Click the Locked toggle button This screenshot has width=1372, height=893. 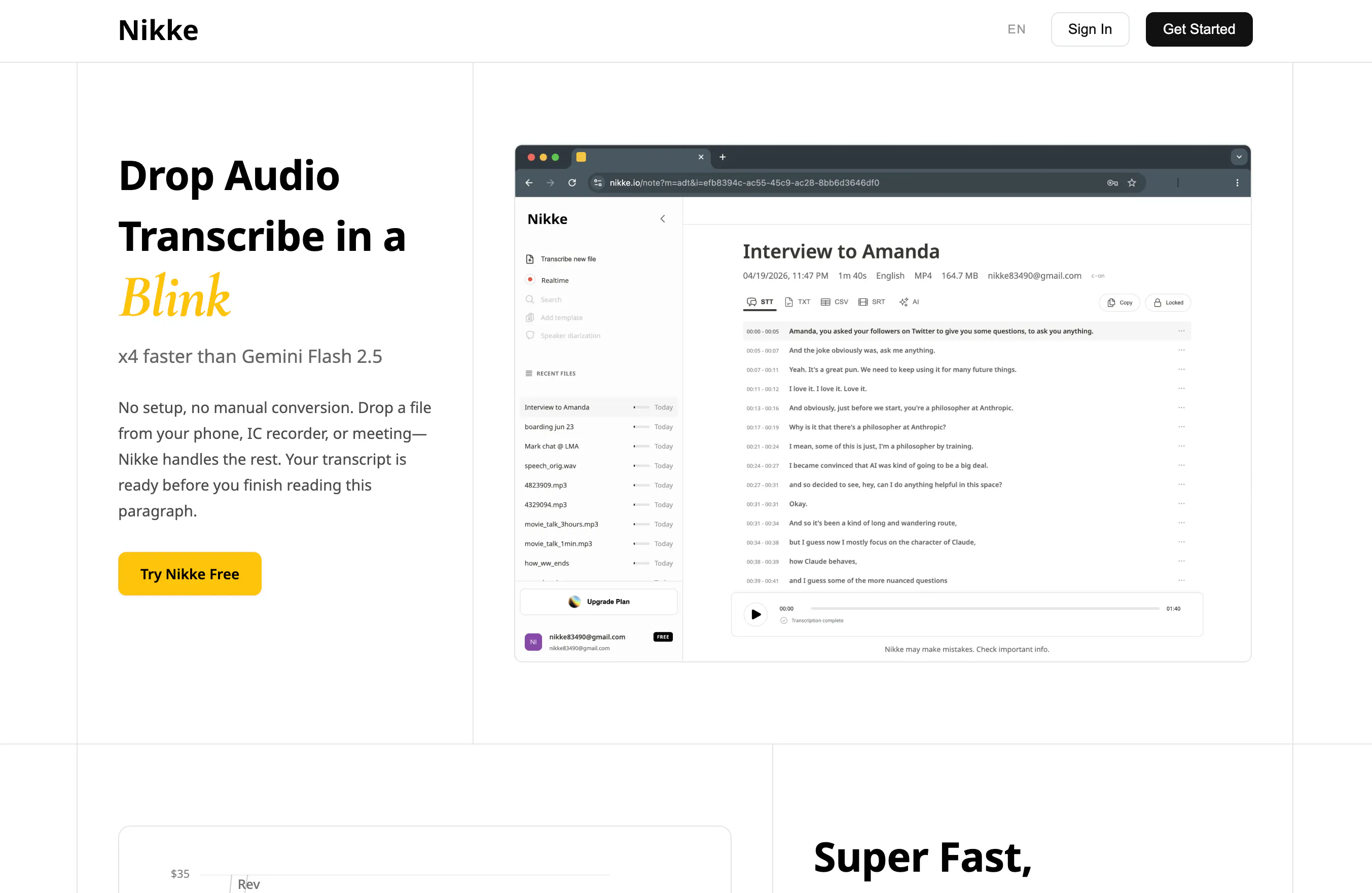(x=1168, y=303)
